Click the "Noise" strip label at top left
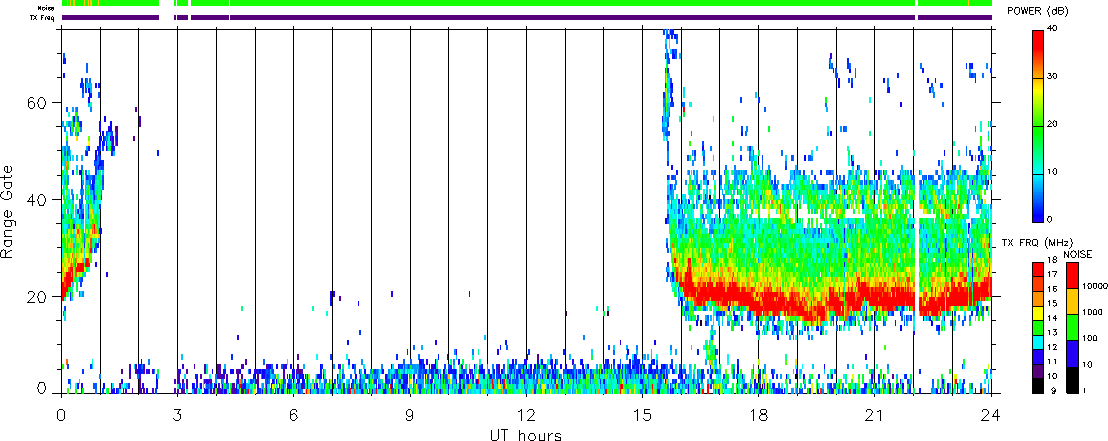This screenshot has width=1108, height=441. click(x=47, y=8)
